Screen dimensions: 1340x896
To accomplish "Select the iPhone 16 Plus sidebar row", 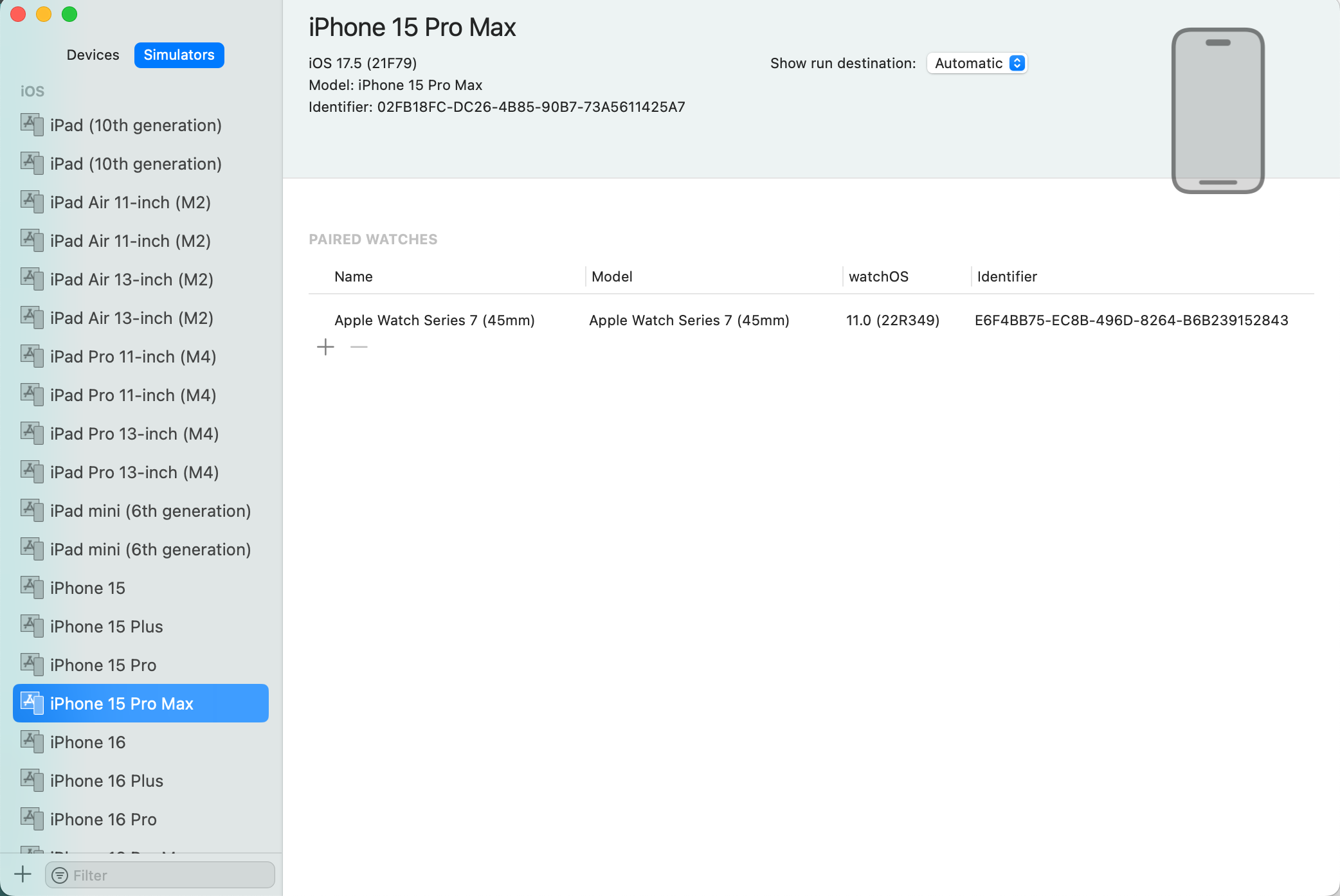I will (141, 780).
